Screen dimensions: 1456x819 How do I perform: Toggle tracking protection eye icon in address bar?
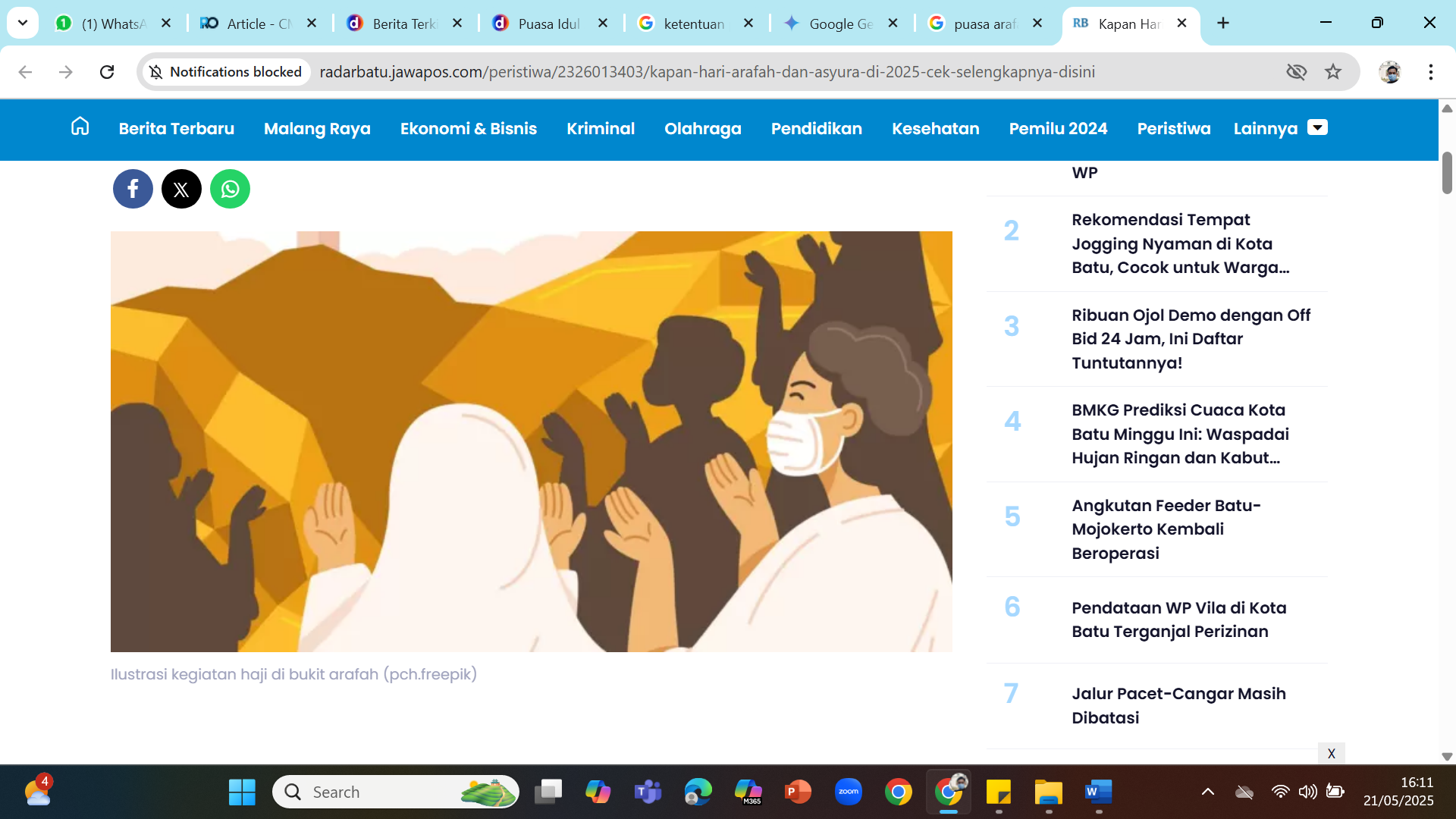pyautogui.click(x=1297, y=71)
